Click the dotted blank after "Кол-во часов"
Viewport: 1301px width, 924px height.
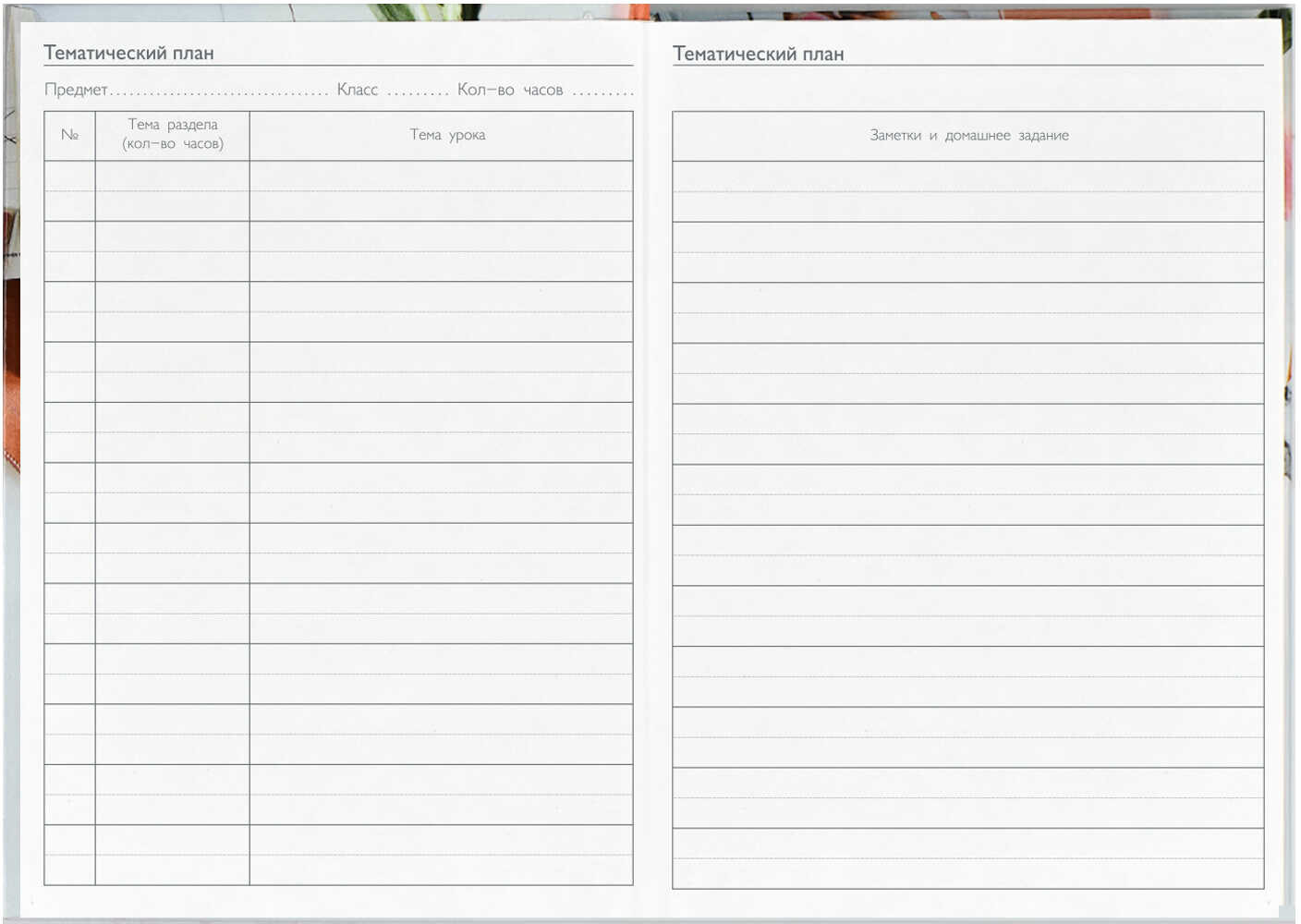pos(602,91)
